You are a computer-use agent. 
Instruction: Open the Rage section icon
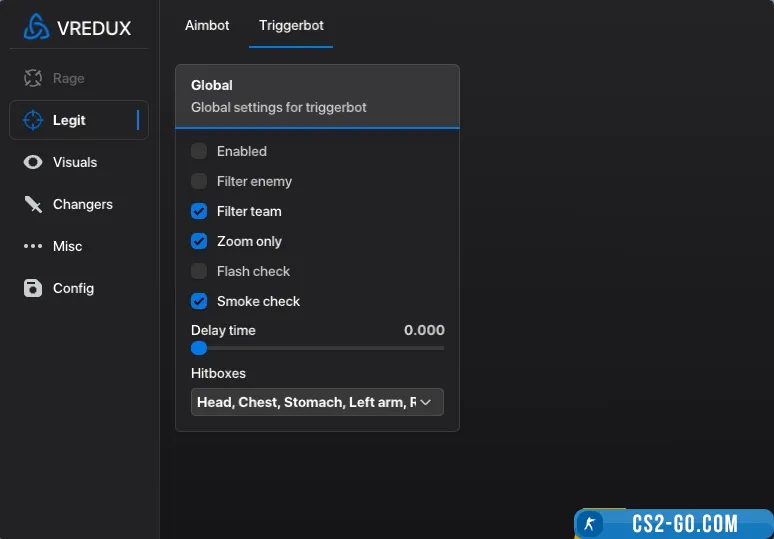click(x=33, y=78)
